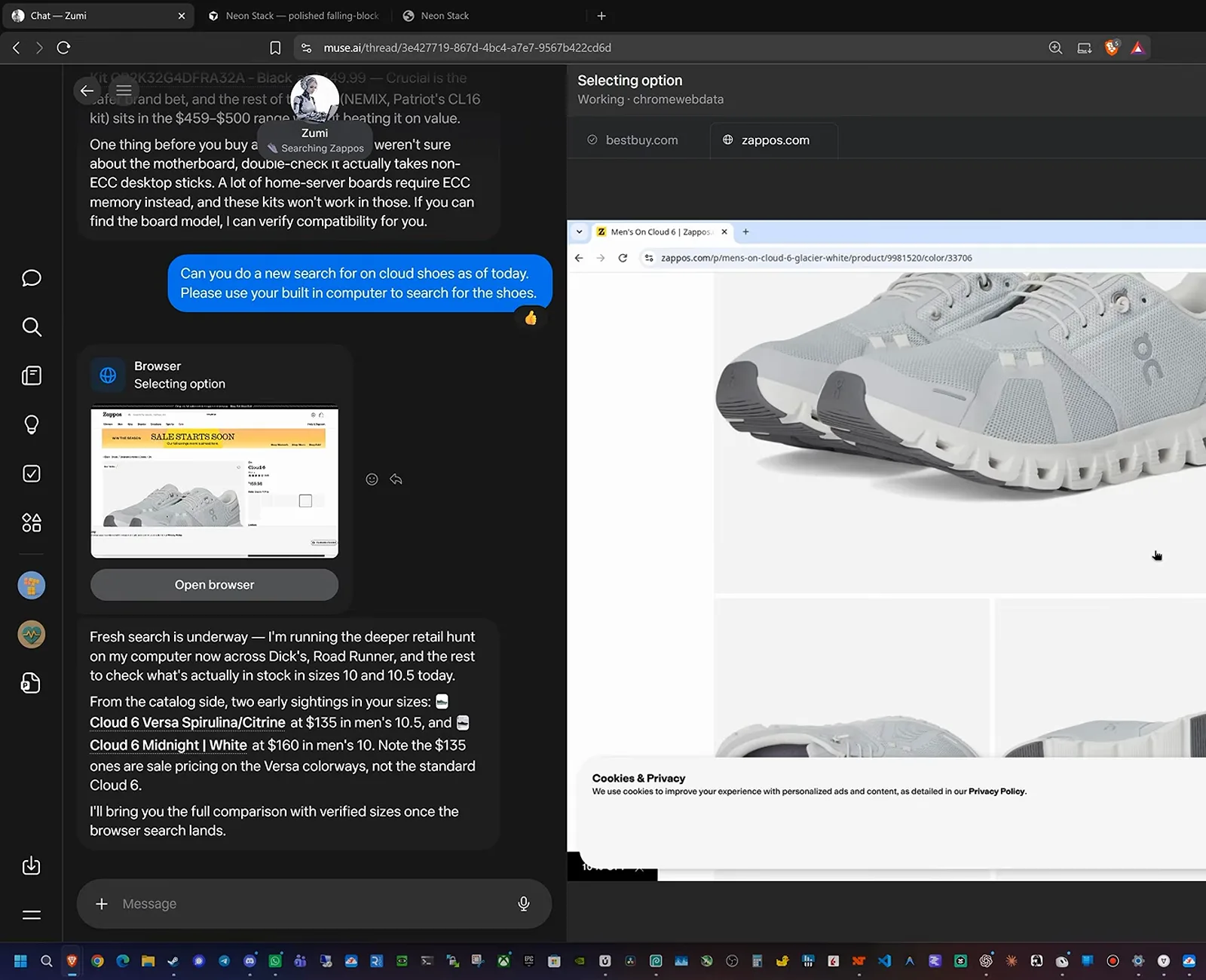This screenshot has height=980, width=1206.
Task: Reply using the arrow icon beside browser card
Action: tap(396, 479)
